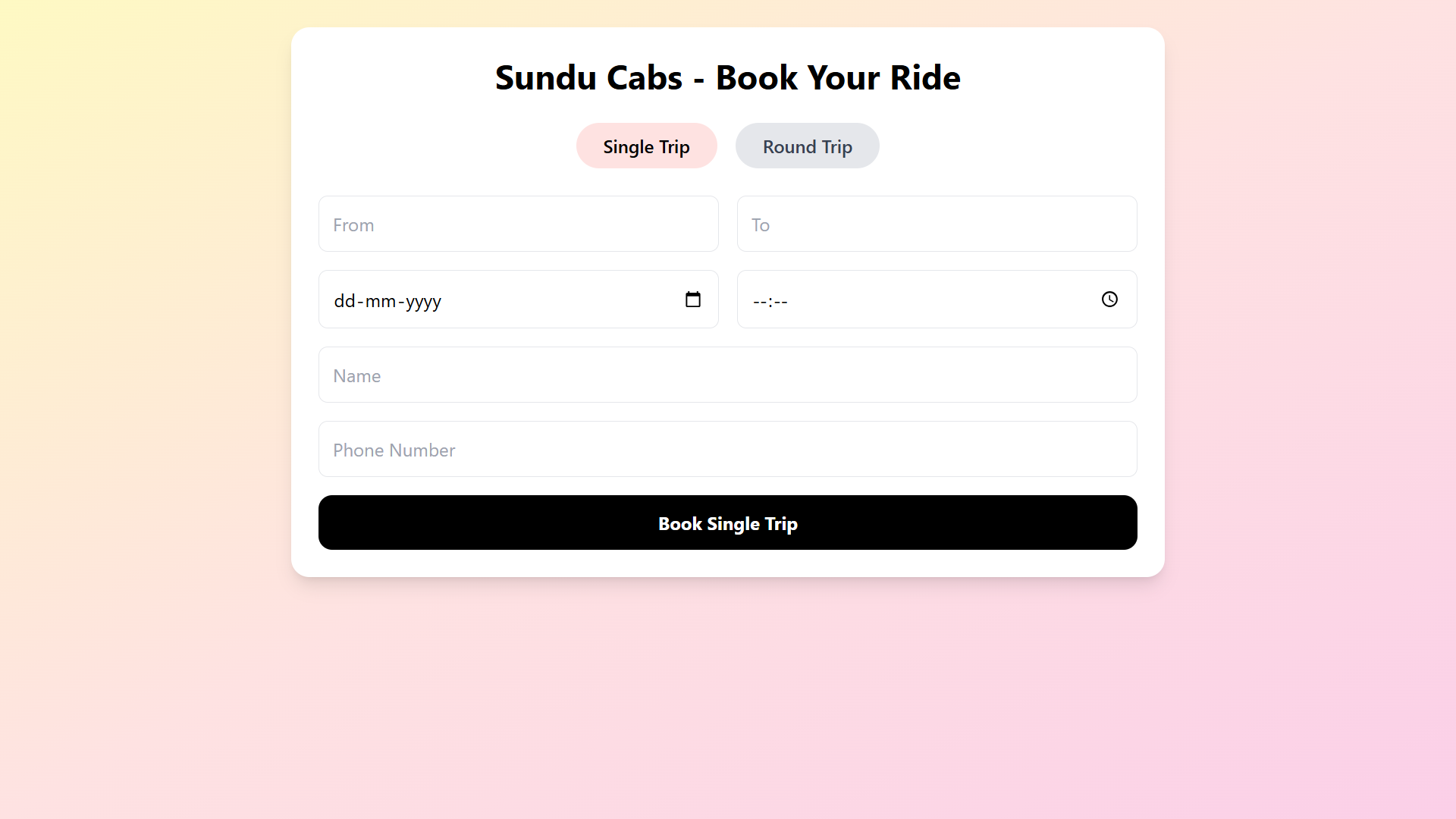1456x819 pixels.
Task: Focus the To destination field
Action: click(x=937, y=224)
